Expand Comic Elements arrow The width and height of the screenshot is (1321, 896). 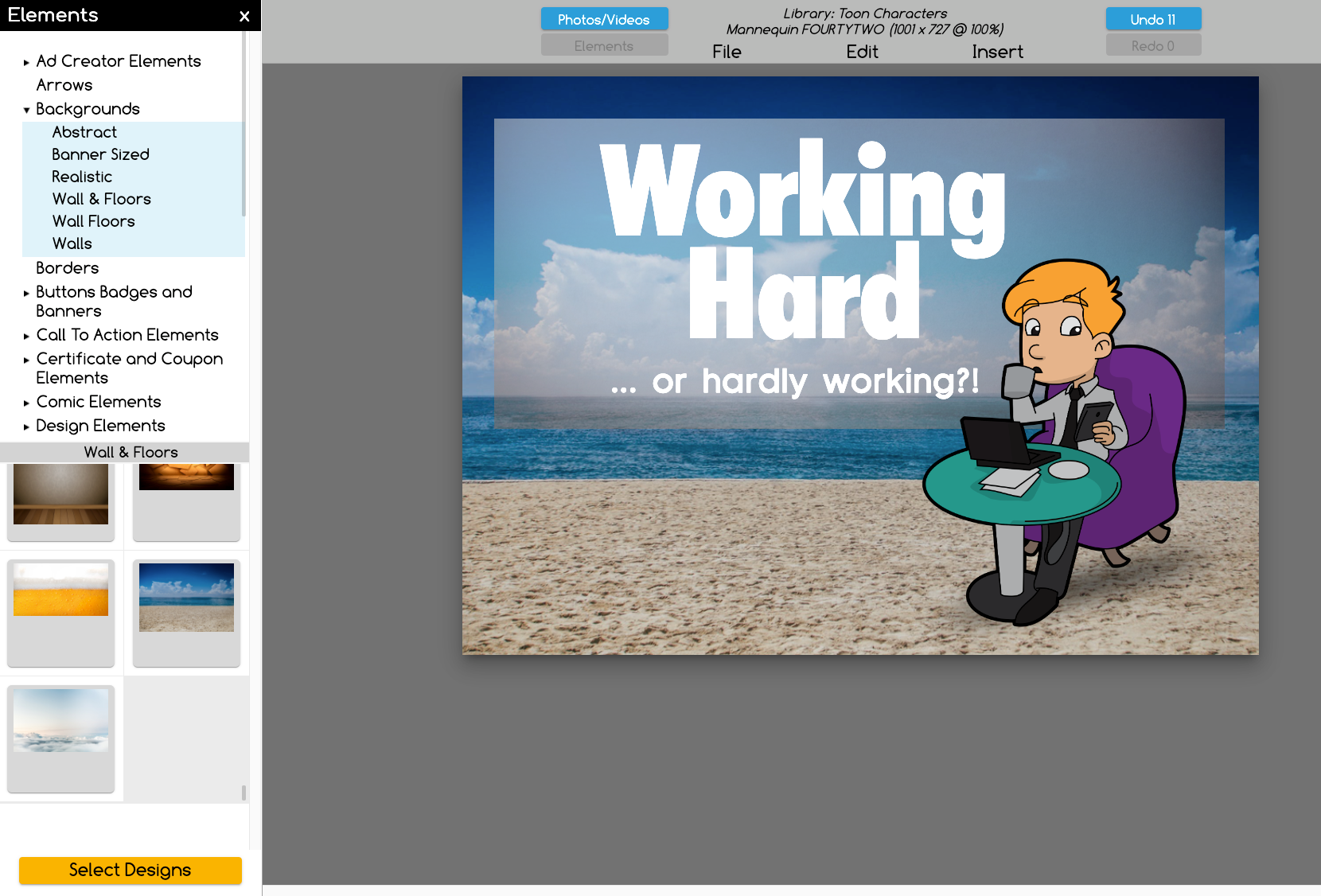[26, 403]
